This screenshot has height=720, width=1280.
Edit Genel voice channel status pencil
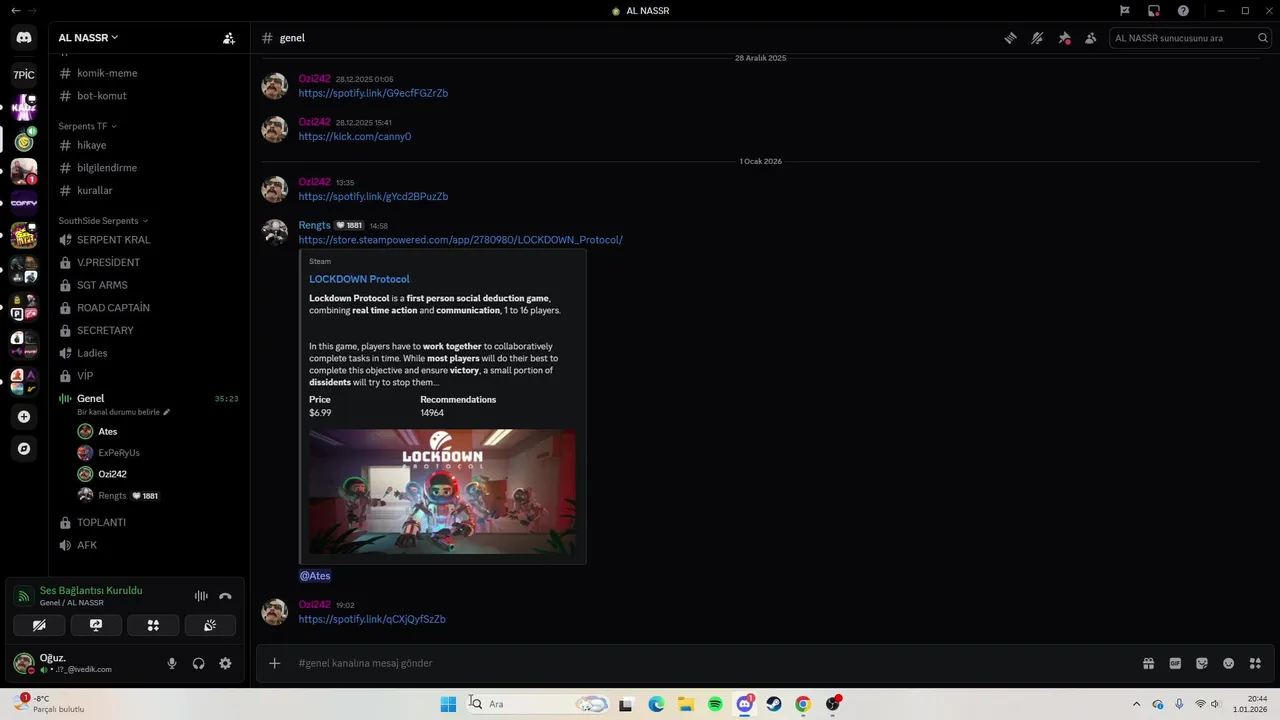pyautogui.click(x=167, y=412)
